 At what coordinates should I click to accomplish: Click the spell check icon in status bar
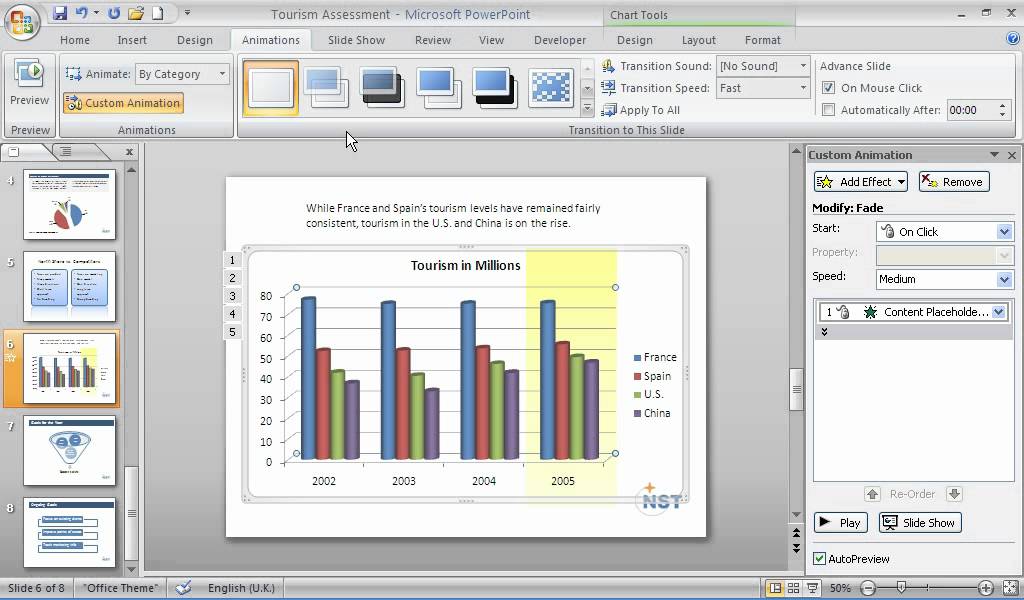point(184,588)
